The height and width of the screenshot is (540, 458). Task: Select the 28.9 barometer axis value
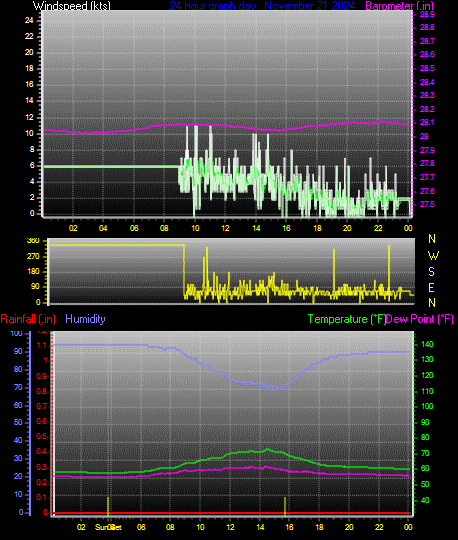427,14
